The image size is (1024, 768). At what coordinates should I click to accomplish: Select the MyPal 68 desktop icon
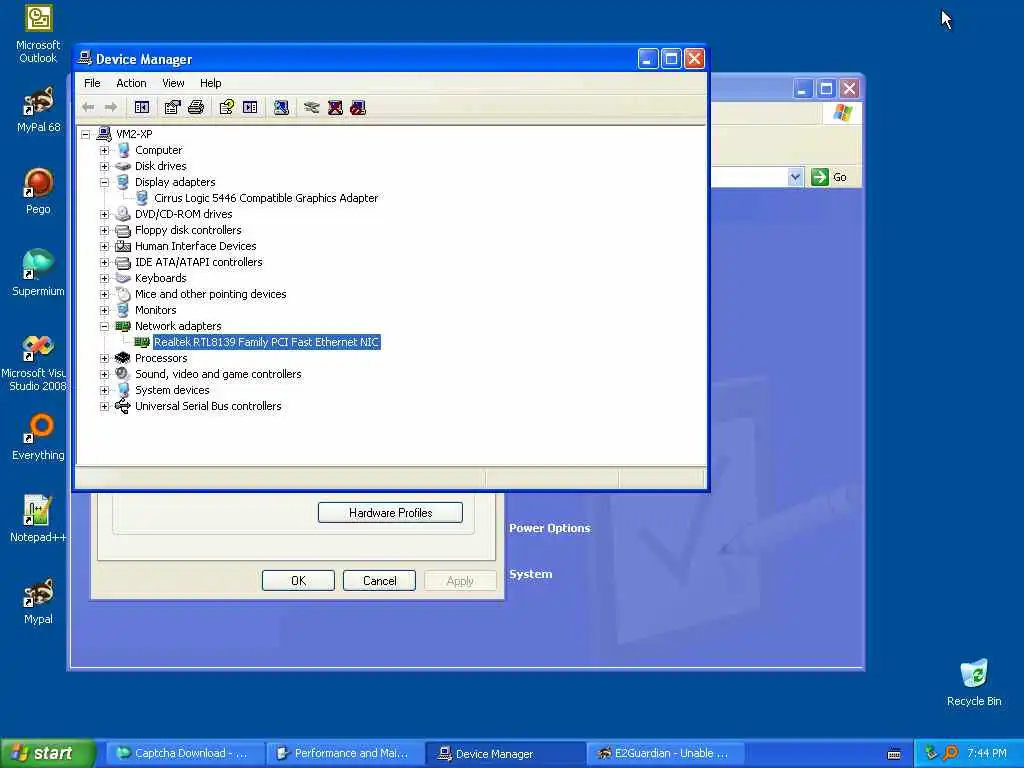(x=39, y=110)
